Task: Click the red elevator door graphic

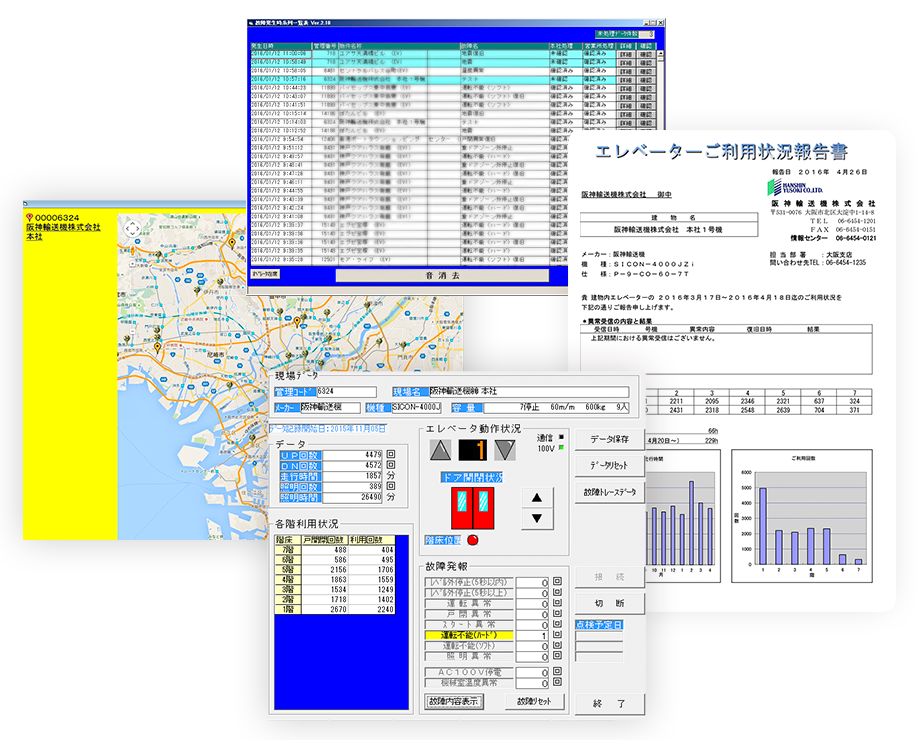Action: (x=473, y=508)
